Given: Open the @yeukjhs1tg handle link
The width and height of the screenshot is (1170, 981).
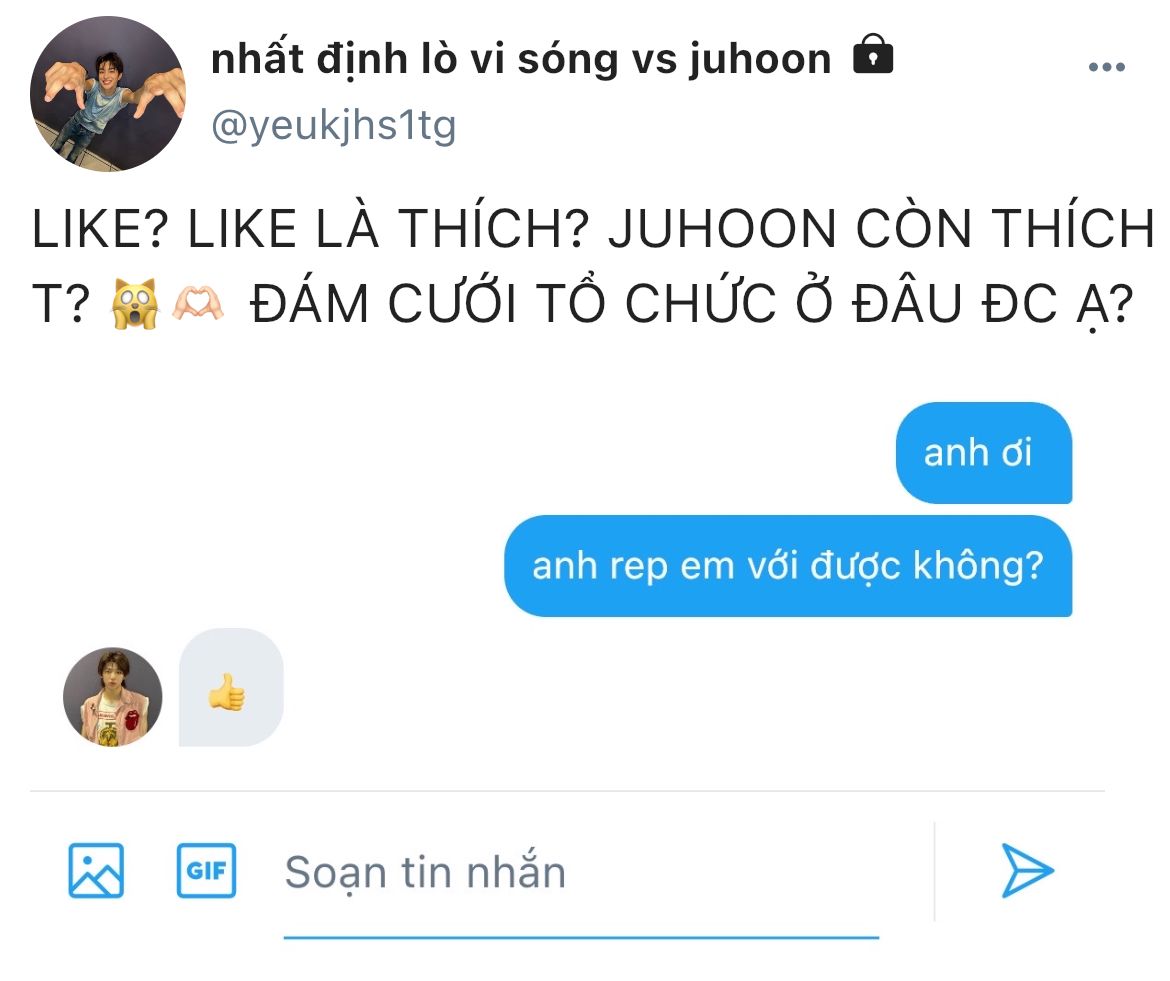Looking at the screenshot, I should 334,125.
